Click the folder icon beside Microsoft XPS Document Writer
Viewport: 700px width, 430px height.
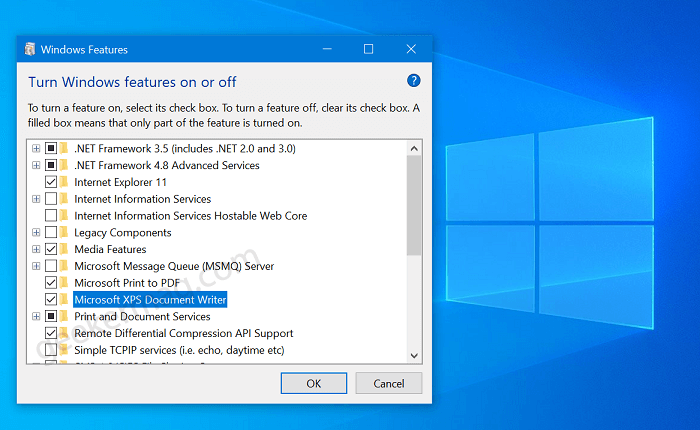(x=64, y=299)
